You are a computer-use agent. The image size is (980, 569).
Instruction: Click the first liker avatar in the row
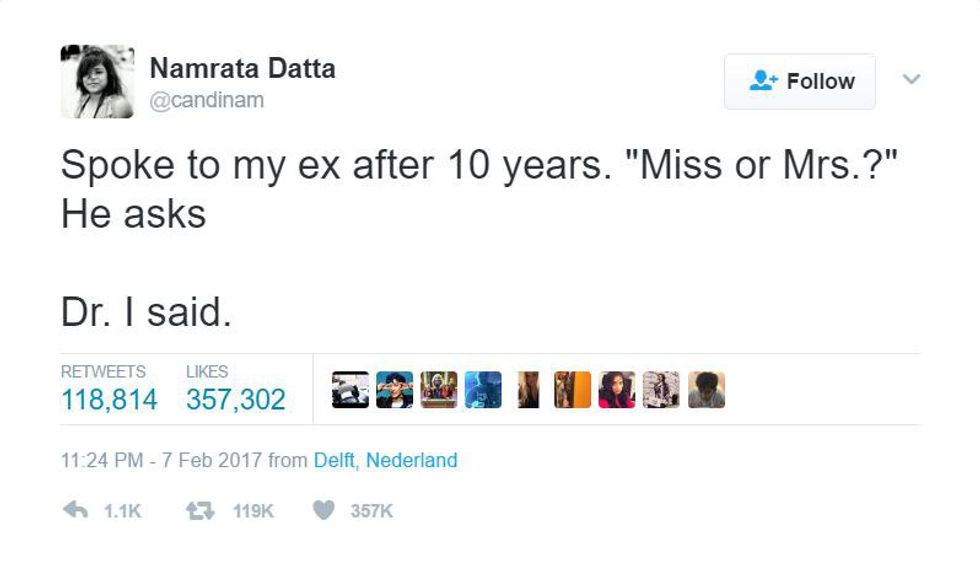pyautogui.click(x=350, y=390)
